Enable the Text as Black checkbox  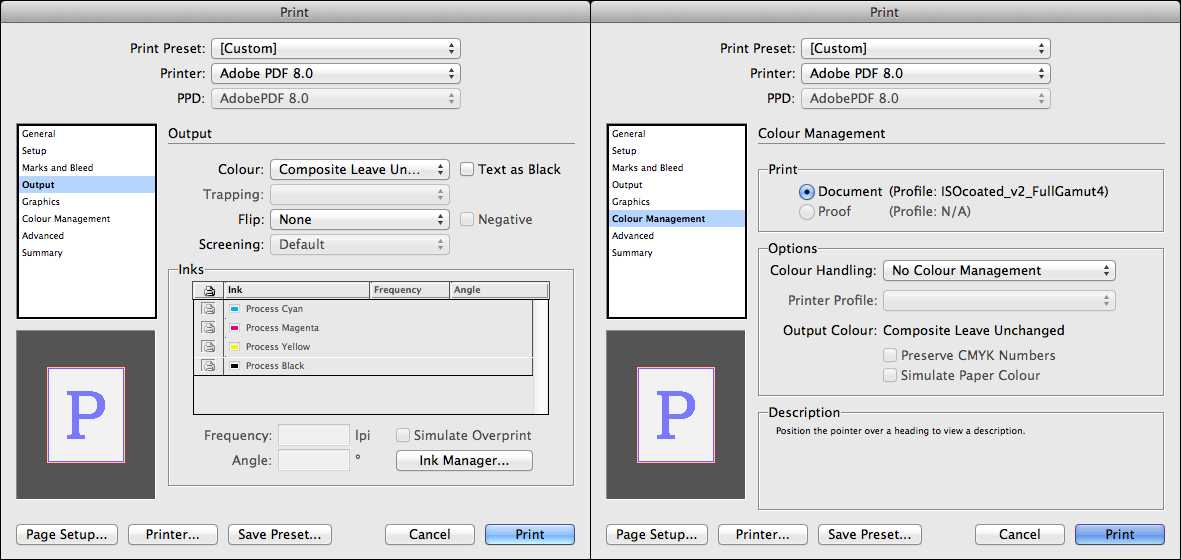[467, 169]
